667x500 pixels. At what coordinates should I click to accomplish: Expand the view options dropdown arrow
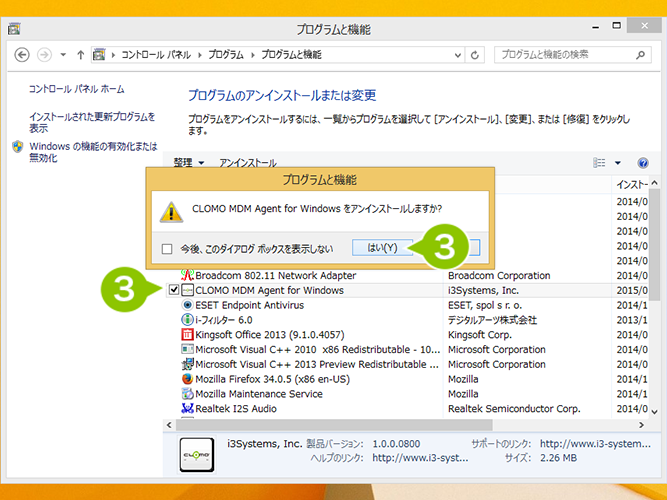point(618,163)
